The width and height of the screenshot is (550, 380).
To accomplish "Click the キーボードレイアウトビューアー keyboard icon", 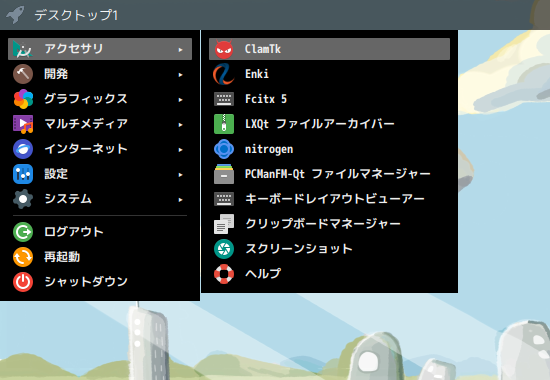I will tap(224, 199).
